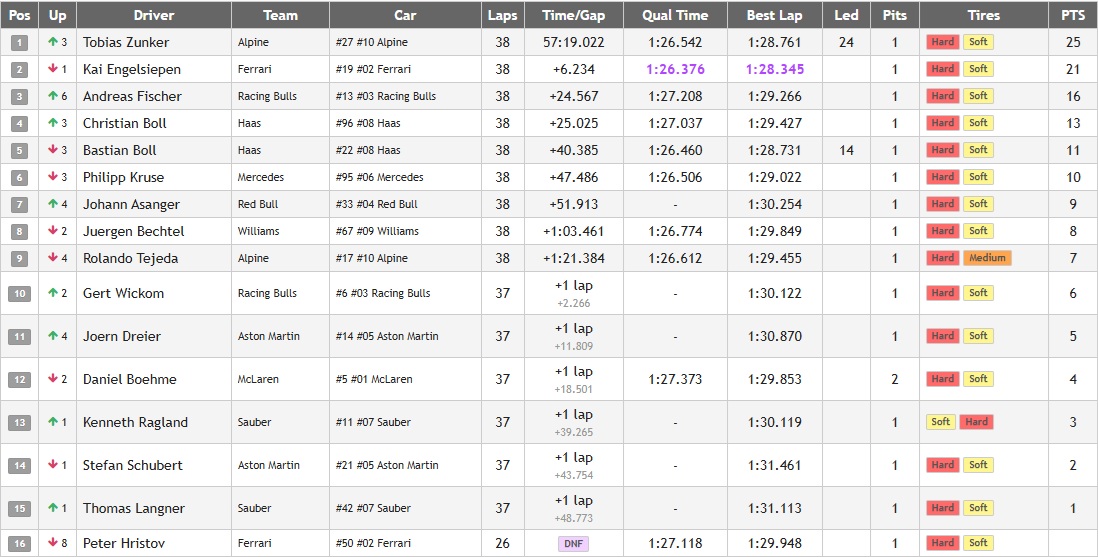Image resolution: width=1098 pixels, height=557 pixels.
Task: Click the position 3 badge icon
Action: (20, 96)
